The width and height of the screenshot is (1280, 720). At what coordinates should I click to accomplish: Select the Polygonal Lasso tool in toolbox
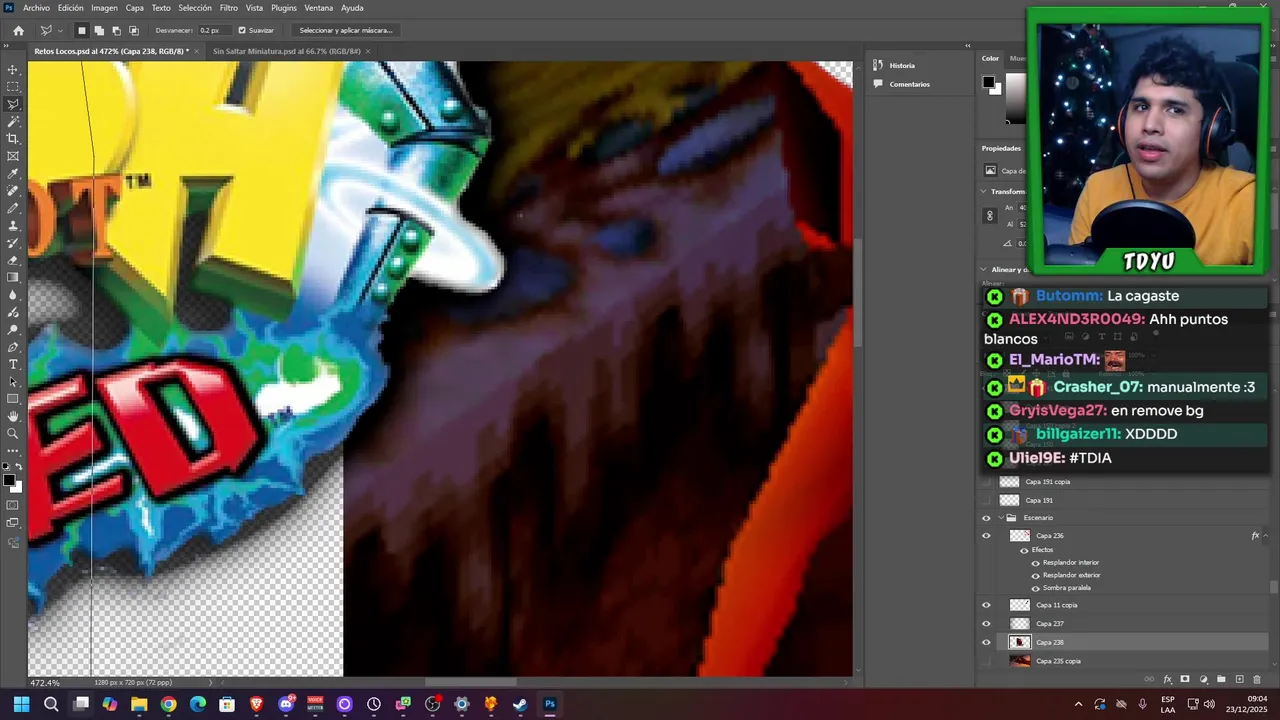click(x=13, y=104)
